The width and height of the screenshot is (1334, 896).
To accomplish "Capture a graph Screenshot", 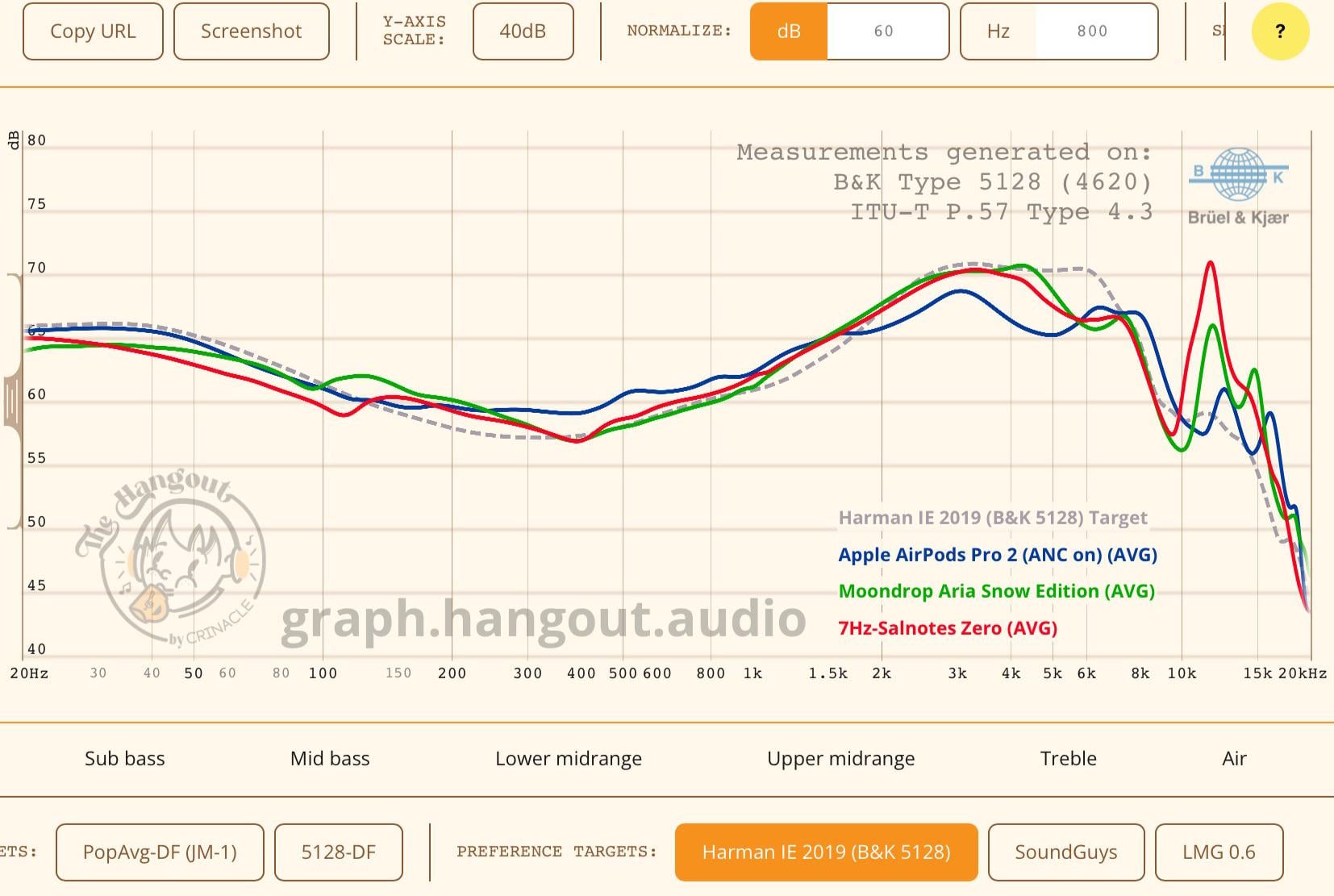I will 251,31.
